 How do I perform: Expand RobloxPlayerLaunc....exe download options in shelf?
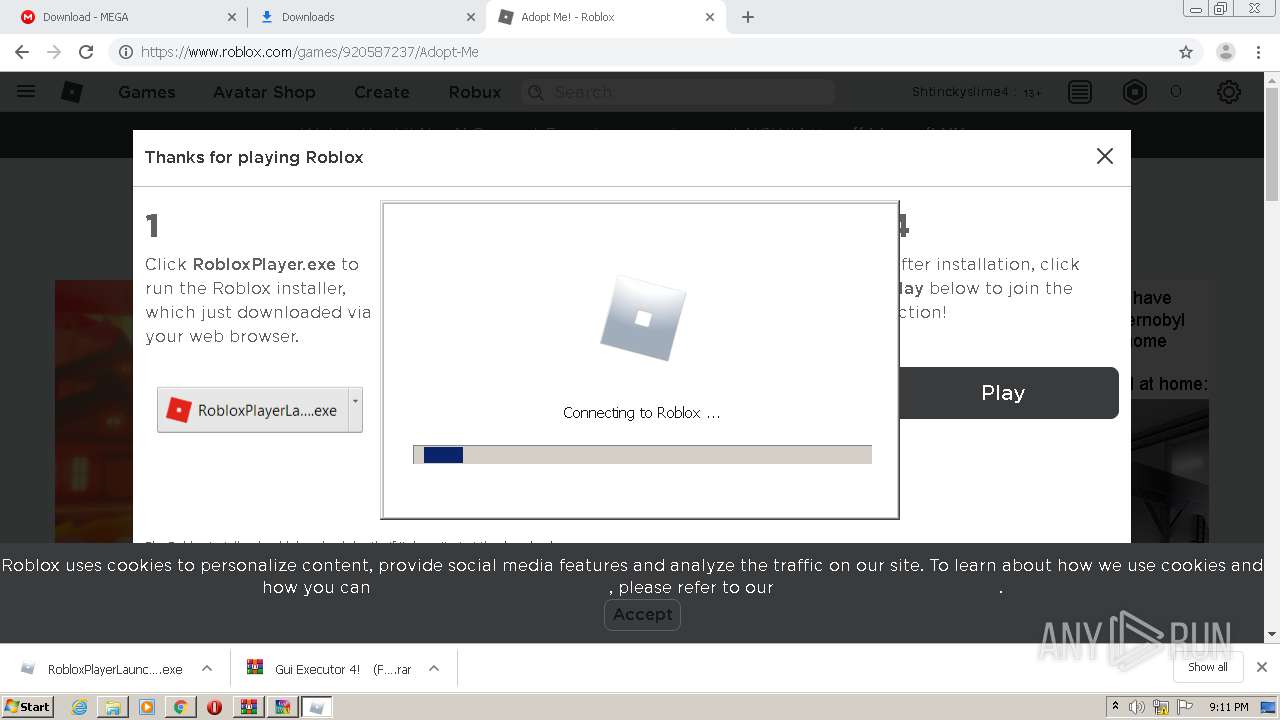pyautogui.click(x=207, y=668)
